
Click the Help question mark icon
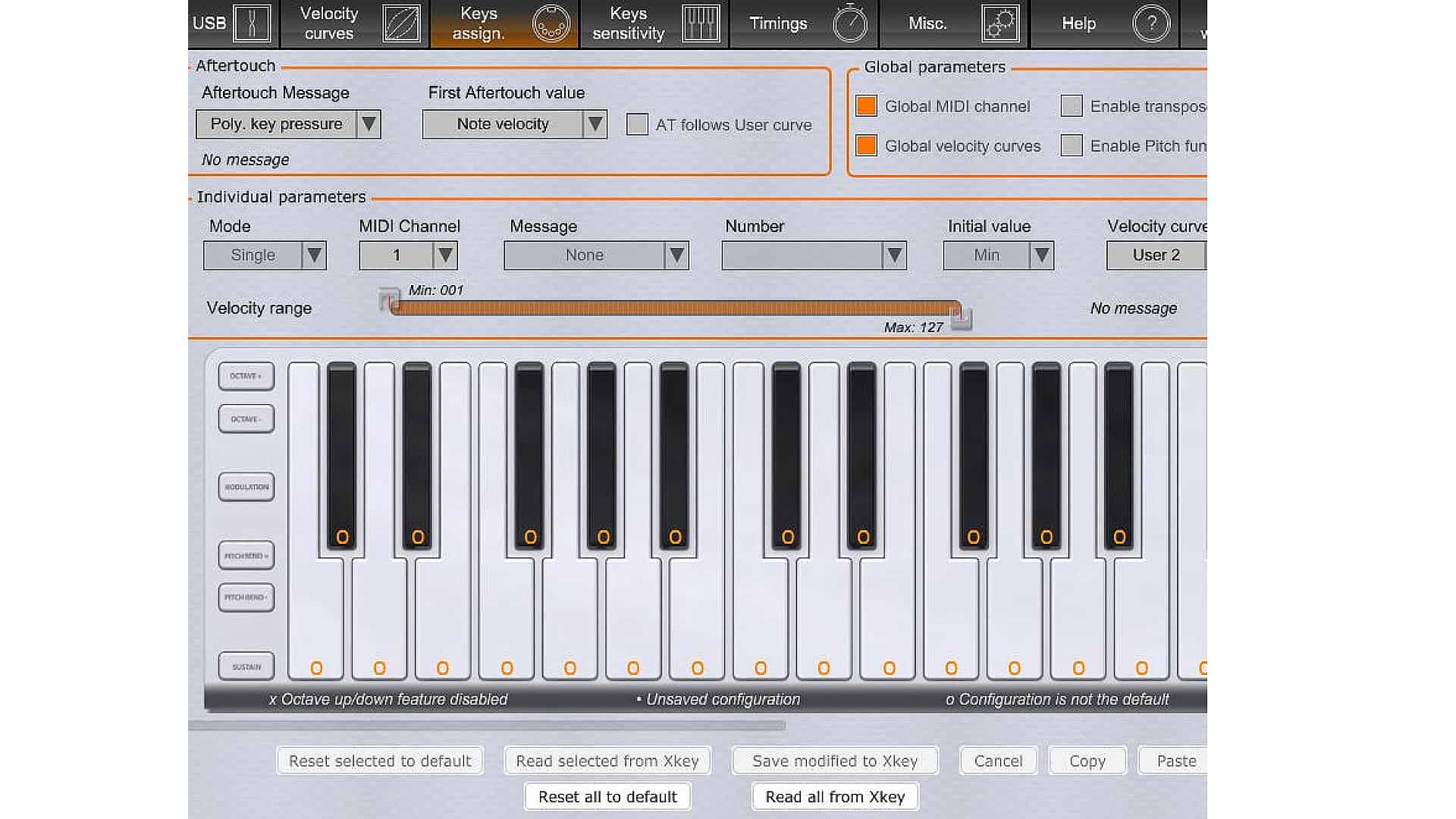[1150, 24]
